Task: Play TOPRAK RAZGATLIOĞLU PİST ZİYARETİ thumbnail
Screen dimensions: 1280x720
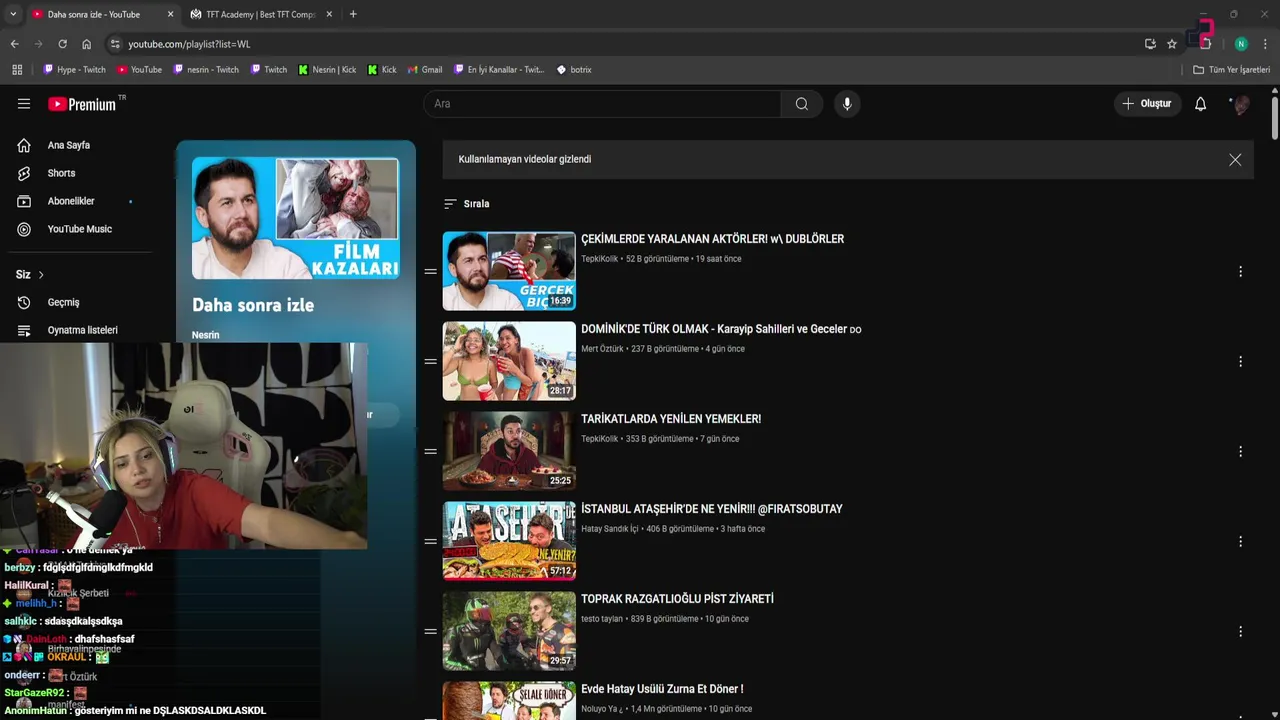Action: tap(509, 631)
